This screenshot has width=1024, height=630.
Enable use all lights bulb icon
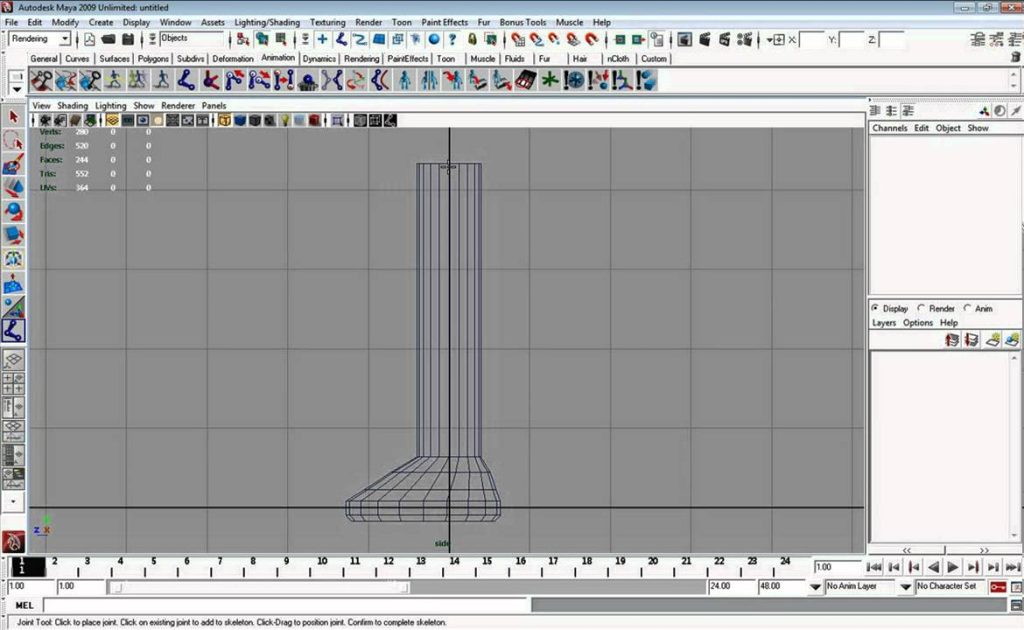[285, 120]
